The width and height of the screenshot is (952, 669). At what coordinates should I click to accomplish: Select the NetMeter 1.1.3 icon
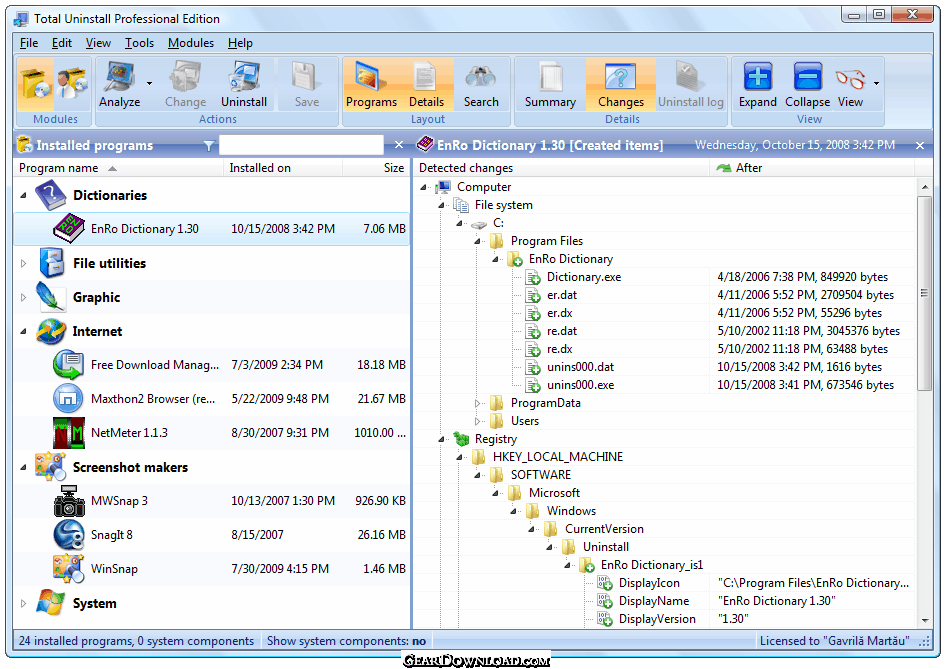tap(69, 433)
